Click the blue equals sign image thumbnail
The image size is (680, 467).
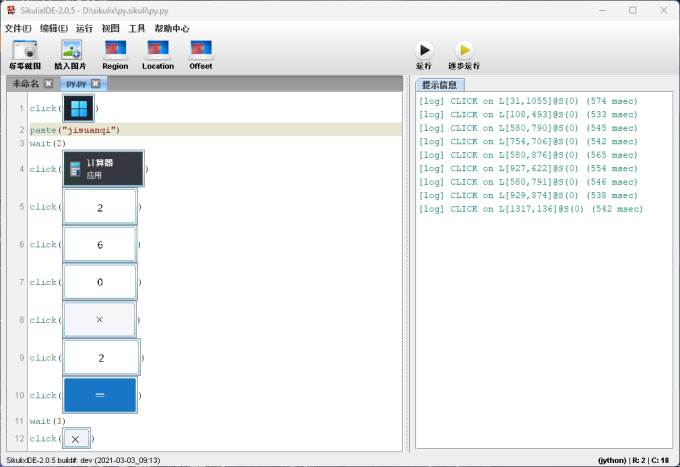tap(100, 395)
